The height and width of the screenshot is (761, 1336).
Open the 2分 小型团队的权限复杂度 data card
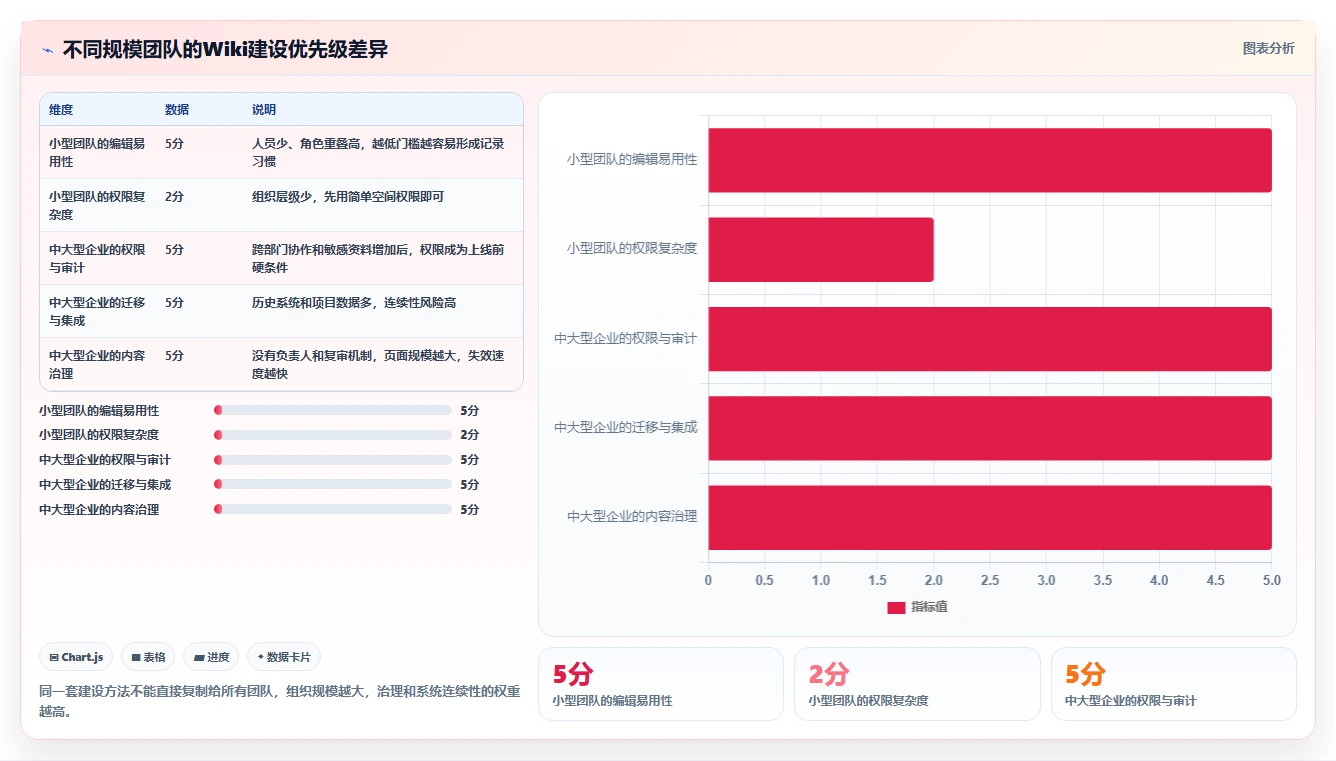pos(917,684)
